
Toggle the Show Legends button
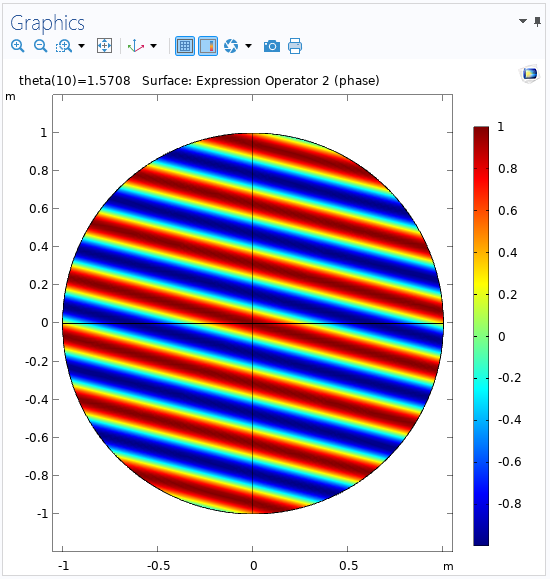point(208,46)
